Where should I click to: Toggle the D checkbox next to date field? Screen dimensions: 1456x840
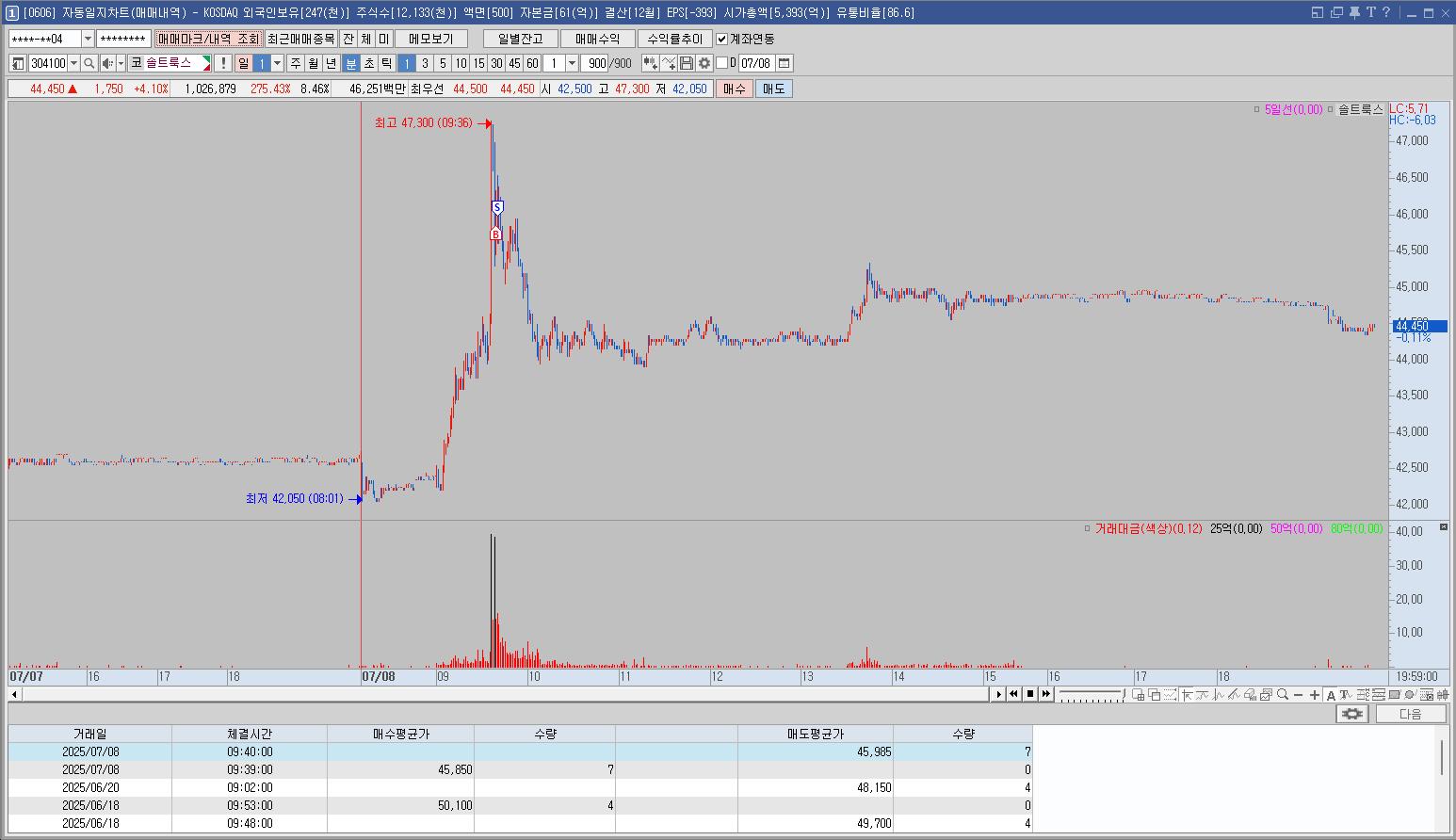(x=722, y=63)
